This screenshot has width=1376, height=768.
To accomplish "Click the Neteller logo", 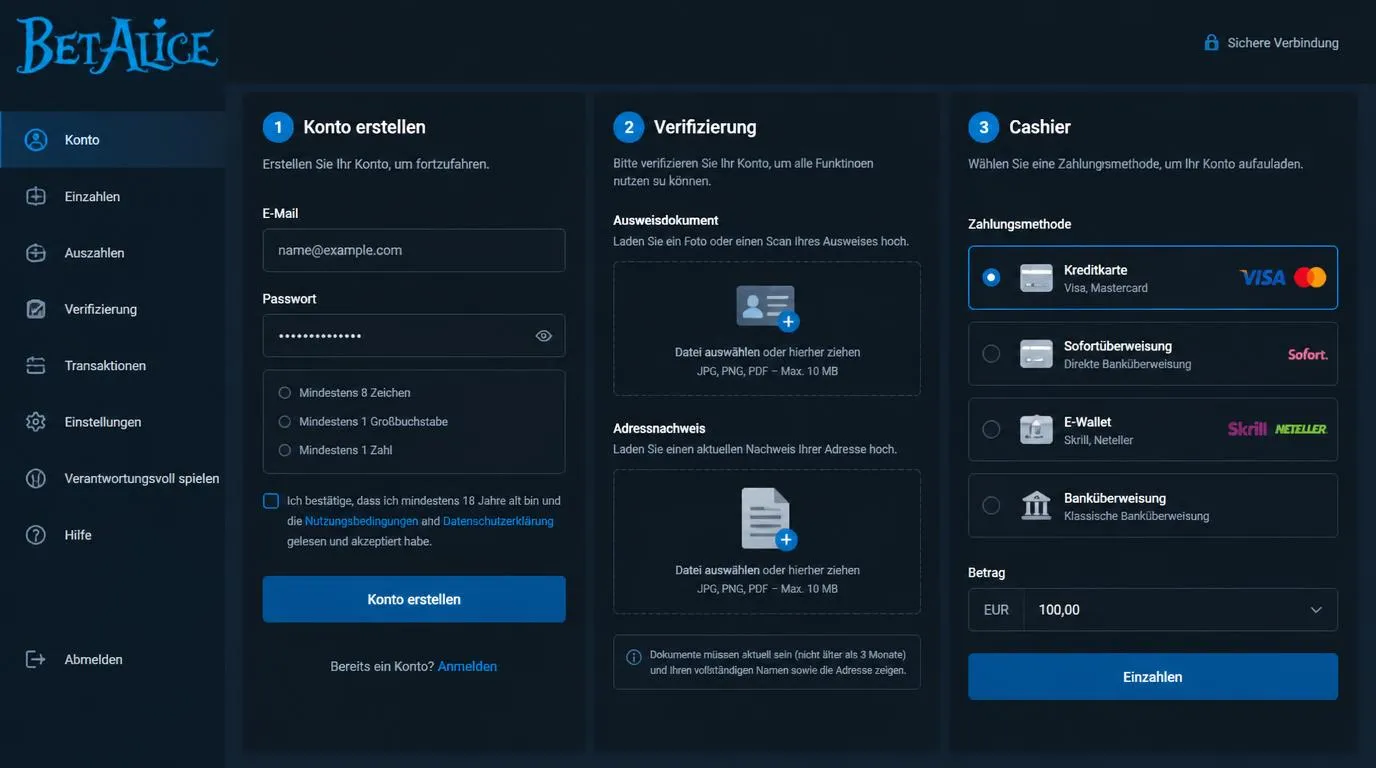I will 1300,429.
